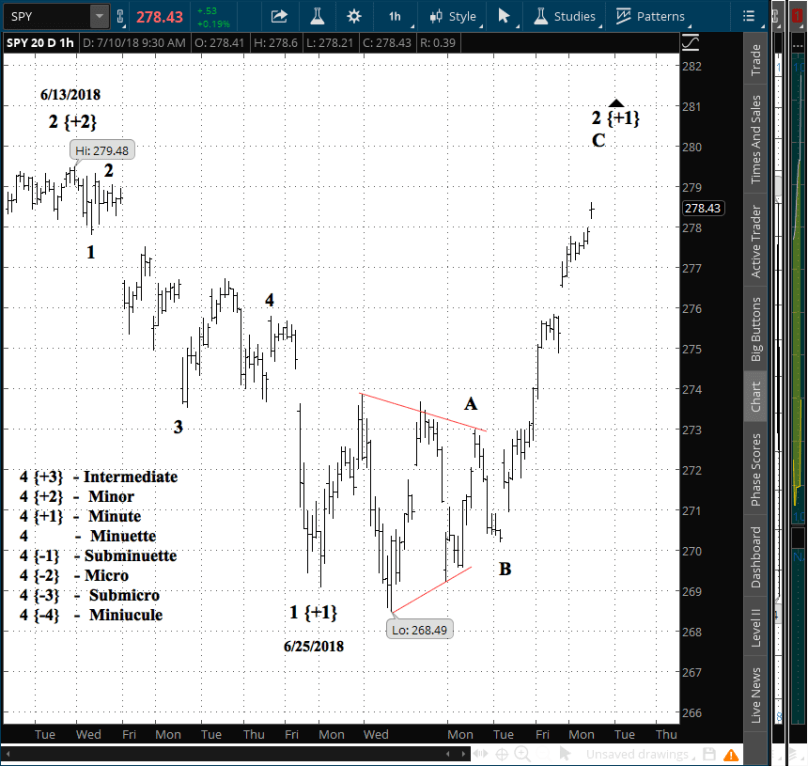The image size is (808, 766).
Task: Open the flask tool in toolbar
Action: click(x=316, y=16)
